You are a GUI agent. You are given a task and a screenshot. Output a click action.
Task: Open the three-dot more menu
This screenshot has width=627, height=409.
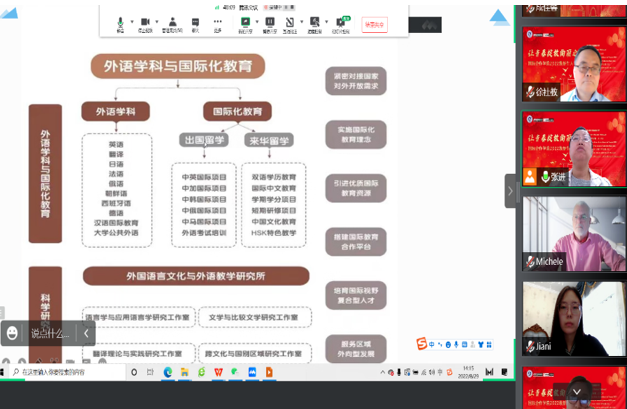[218, 24]
